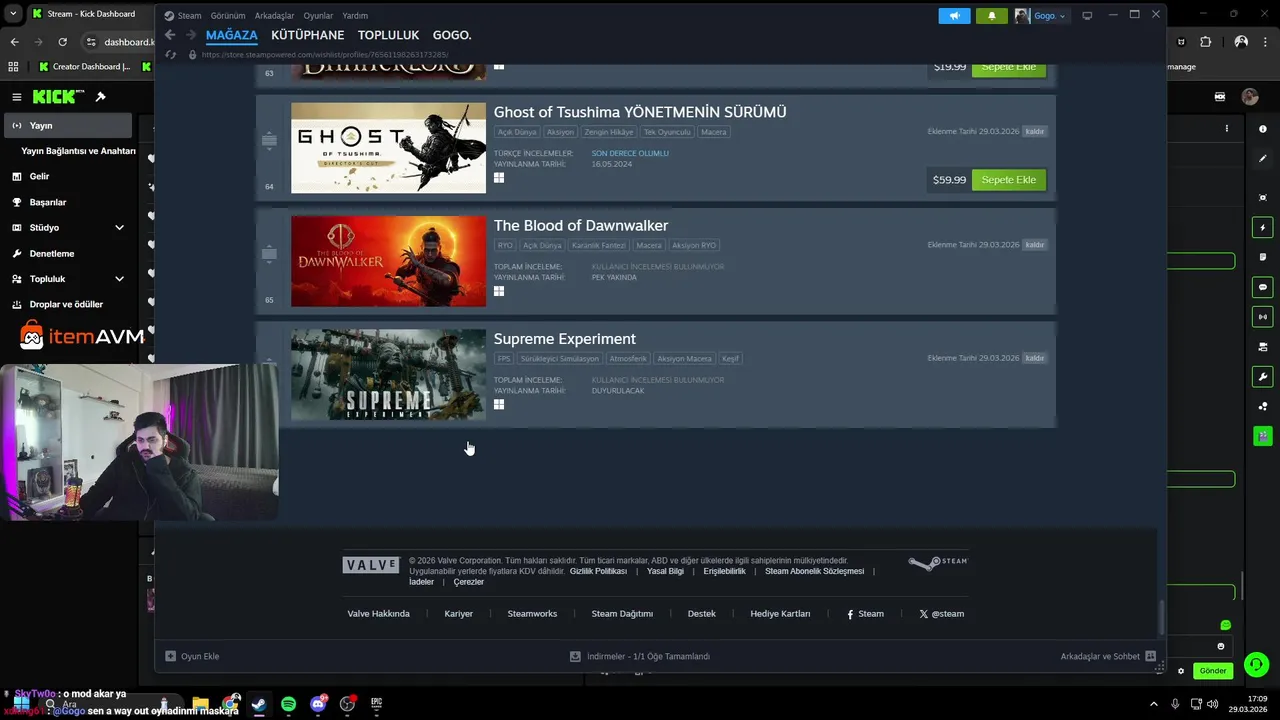Reload the Steam store page
This screenshot has height=720, width=1280.
pyautogui.click(x=171, y=54)
